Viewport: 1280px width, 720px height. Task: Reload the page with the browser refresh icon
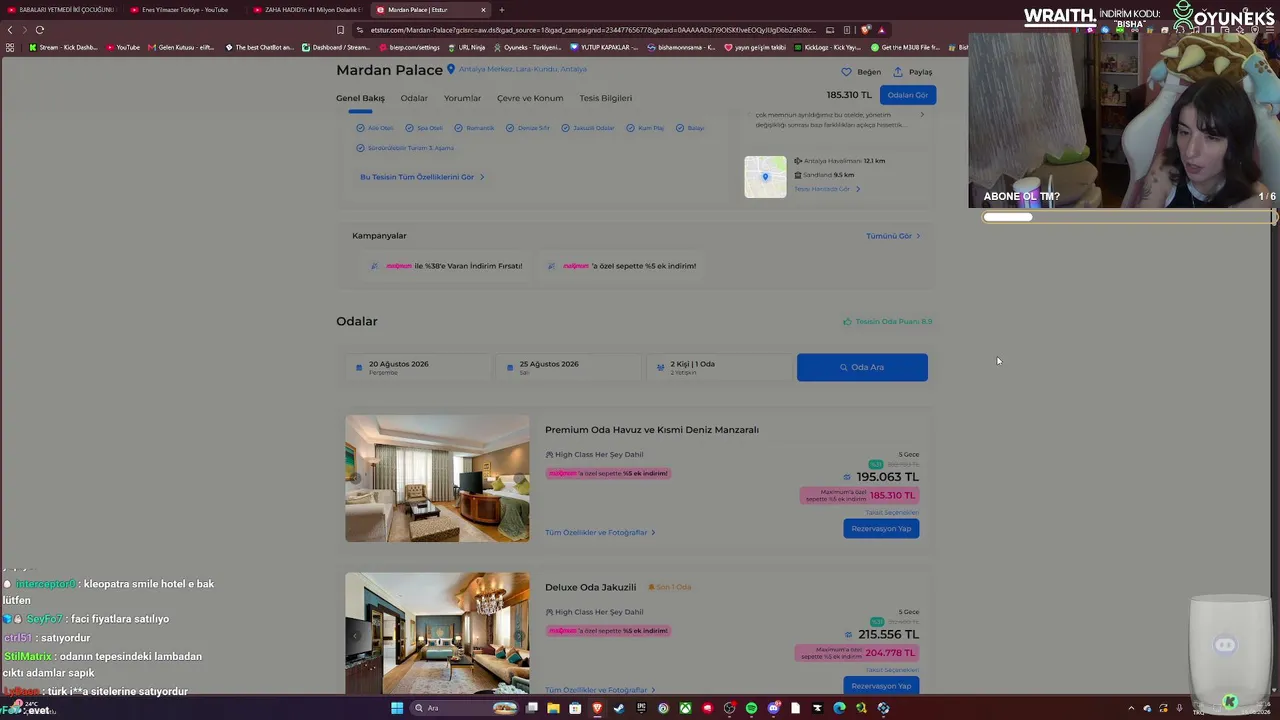point(40,30)
